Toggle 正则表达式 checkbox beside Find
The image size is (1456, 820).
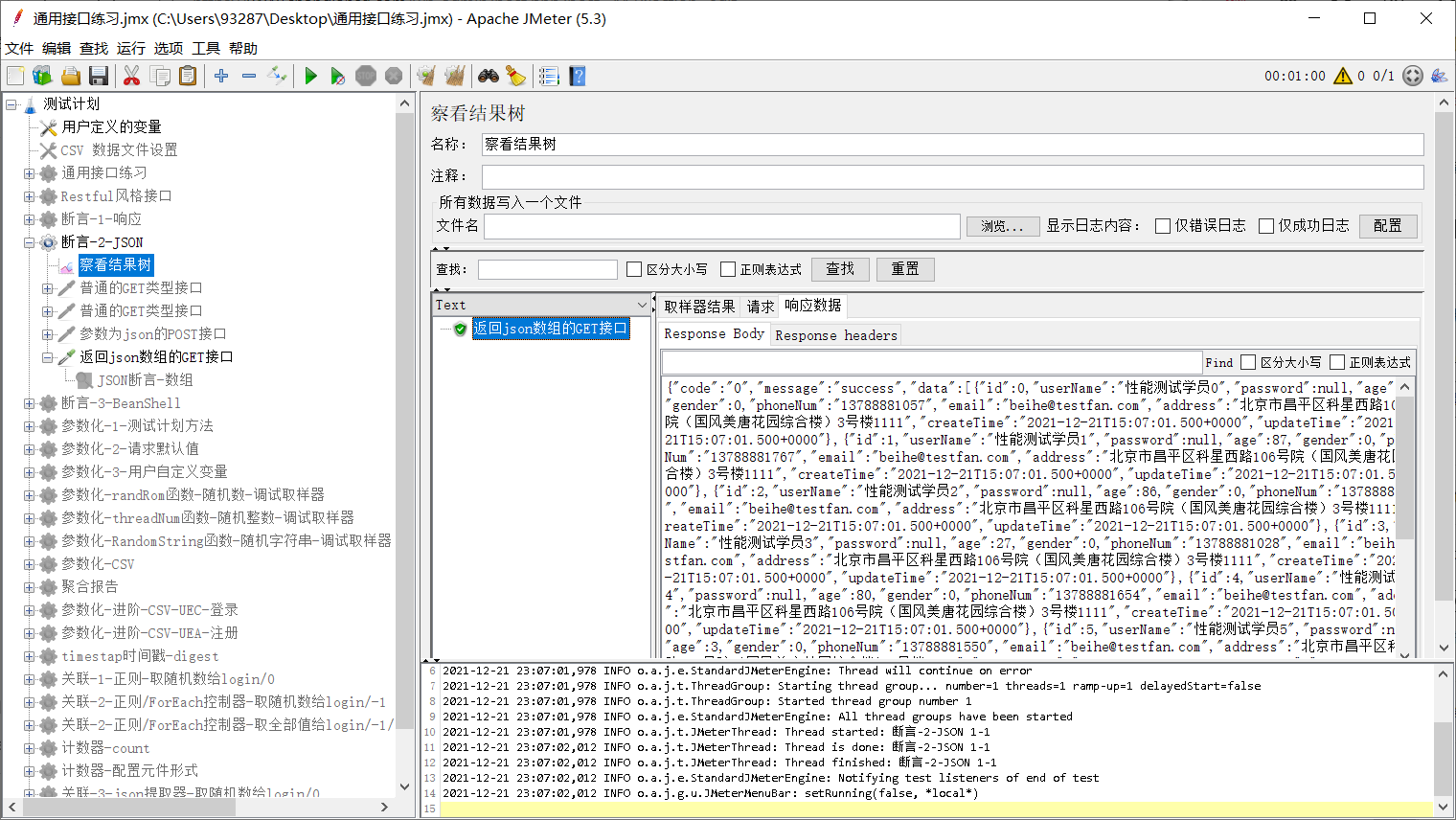point(1337,362)
